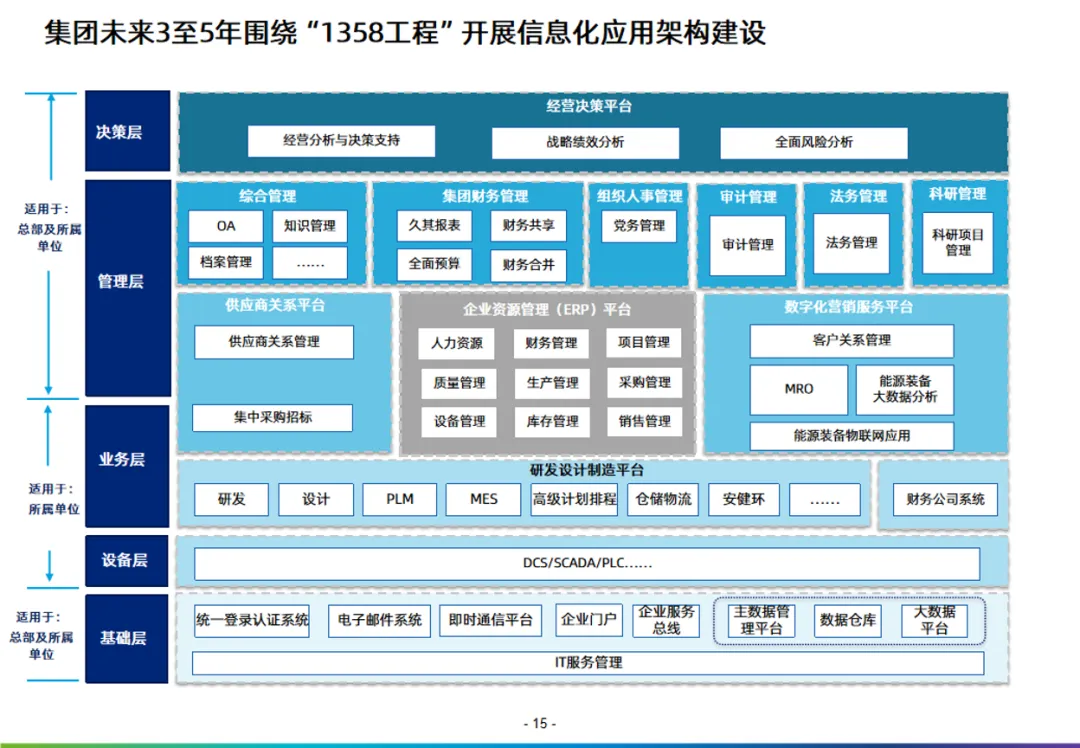The image size is (1080, 748).
Task: Select the 企业门户 box
Action: click(589, 621)
